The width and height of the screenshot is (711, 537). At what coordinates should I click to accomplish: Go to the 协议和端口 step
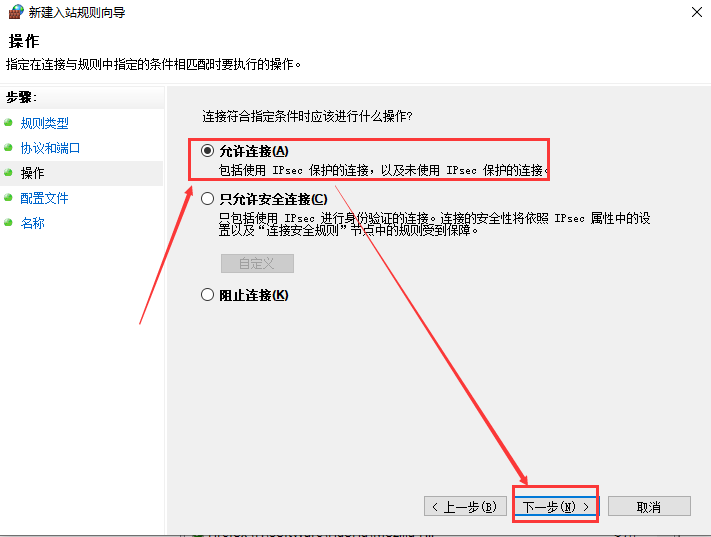click(50, 148)
